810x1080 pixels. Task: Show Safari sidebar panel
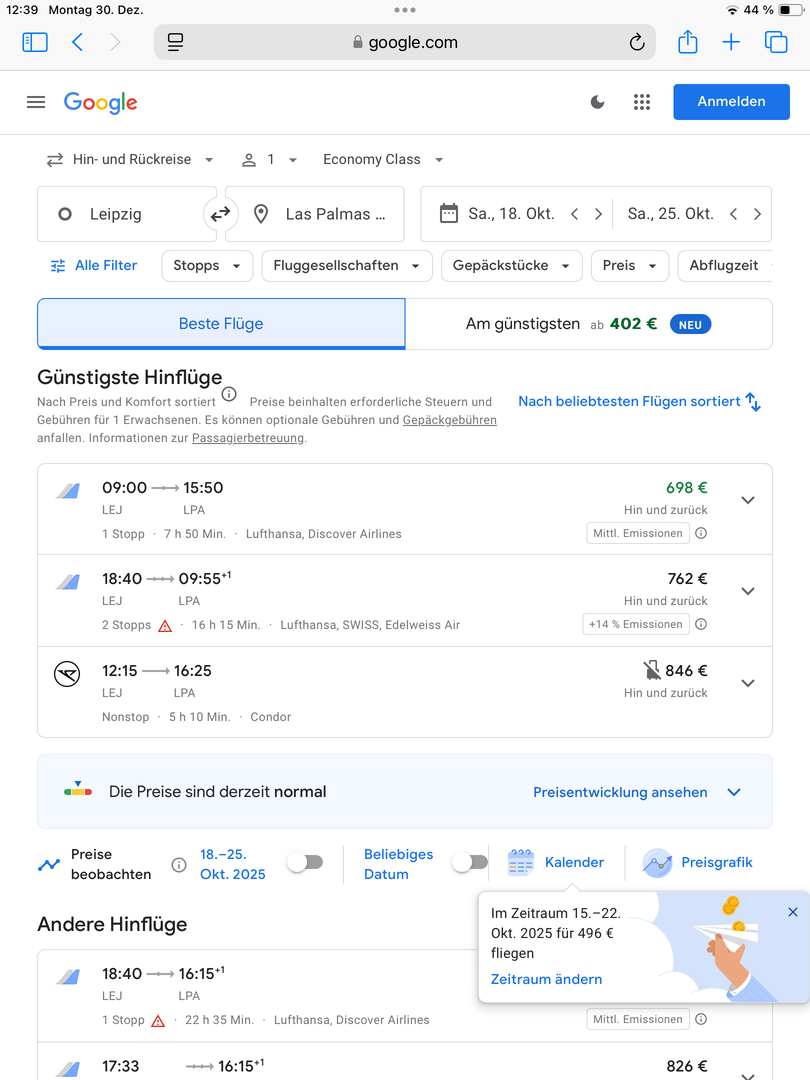[x=35, y=42]
